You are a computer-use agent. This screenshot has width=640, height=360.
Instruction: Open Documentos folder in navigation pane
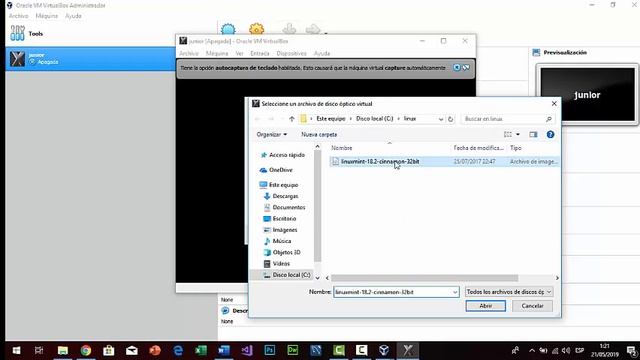tap(284, 207)
